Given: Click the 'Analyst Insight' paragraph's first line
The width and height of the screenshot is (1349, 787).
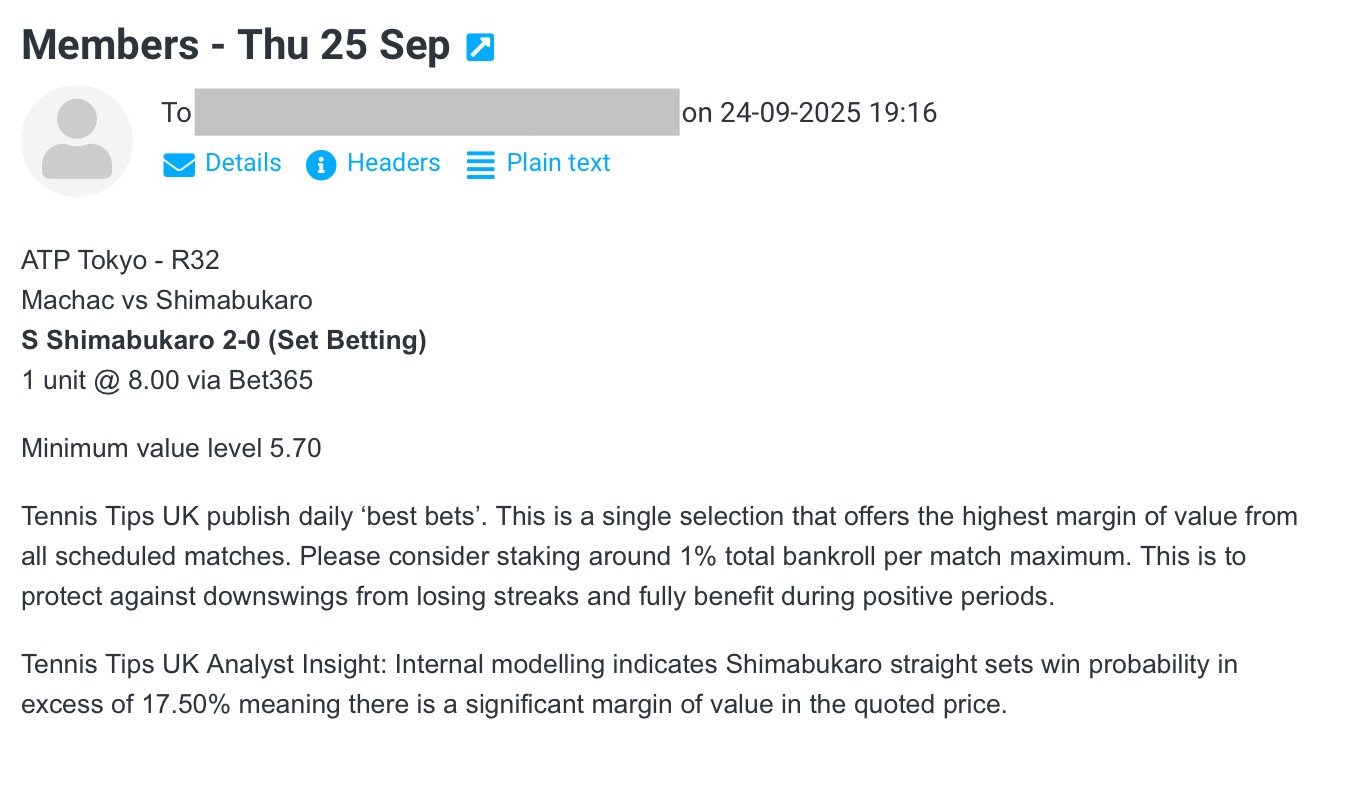Looking at the screenshot, I should click(x=628, y=665).
